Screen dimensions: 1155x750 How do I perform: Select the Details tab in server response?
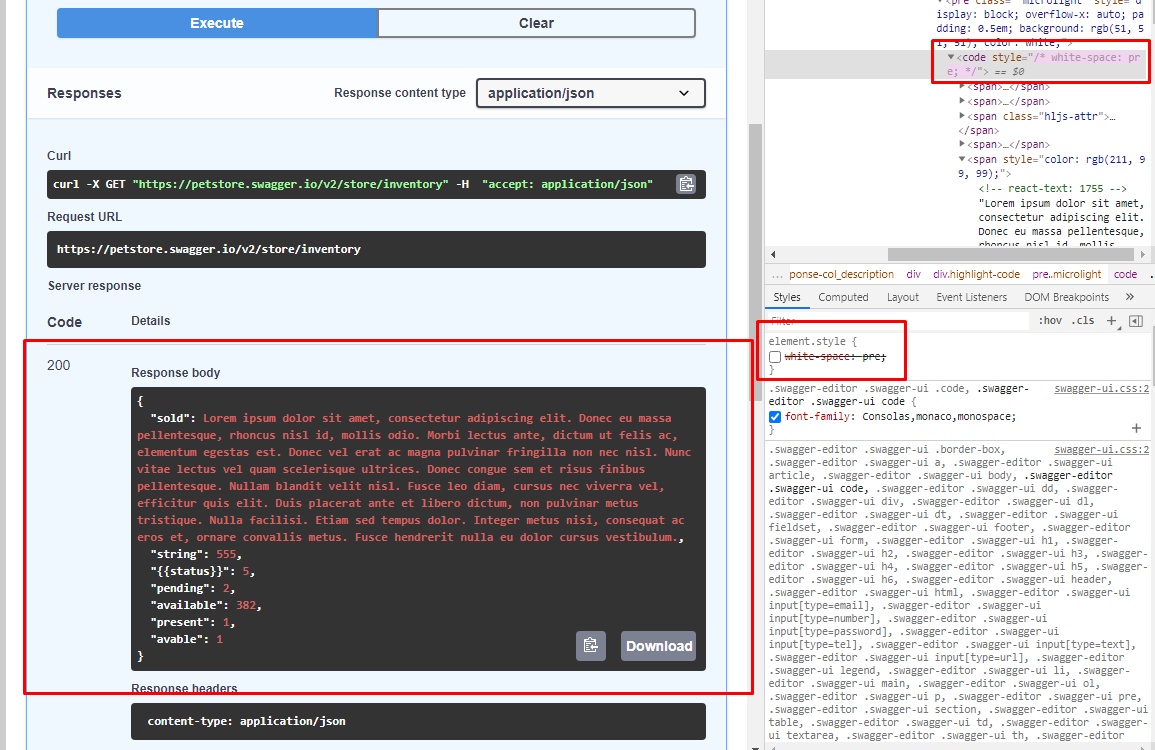coord(150,321)
